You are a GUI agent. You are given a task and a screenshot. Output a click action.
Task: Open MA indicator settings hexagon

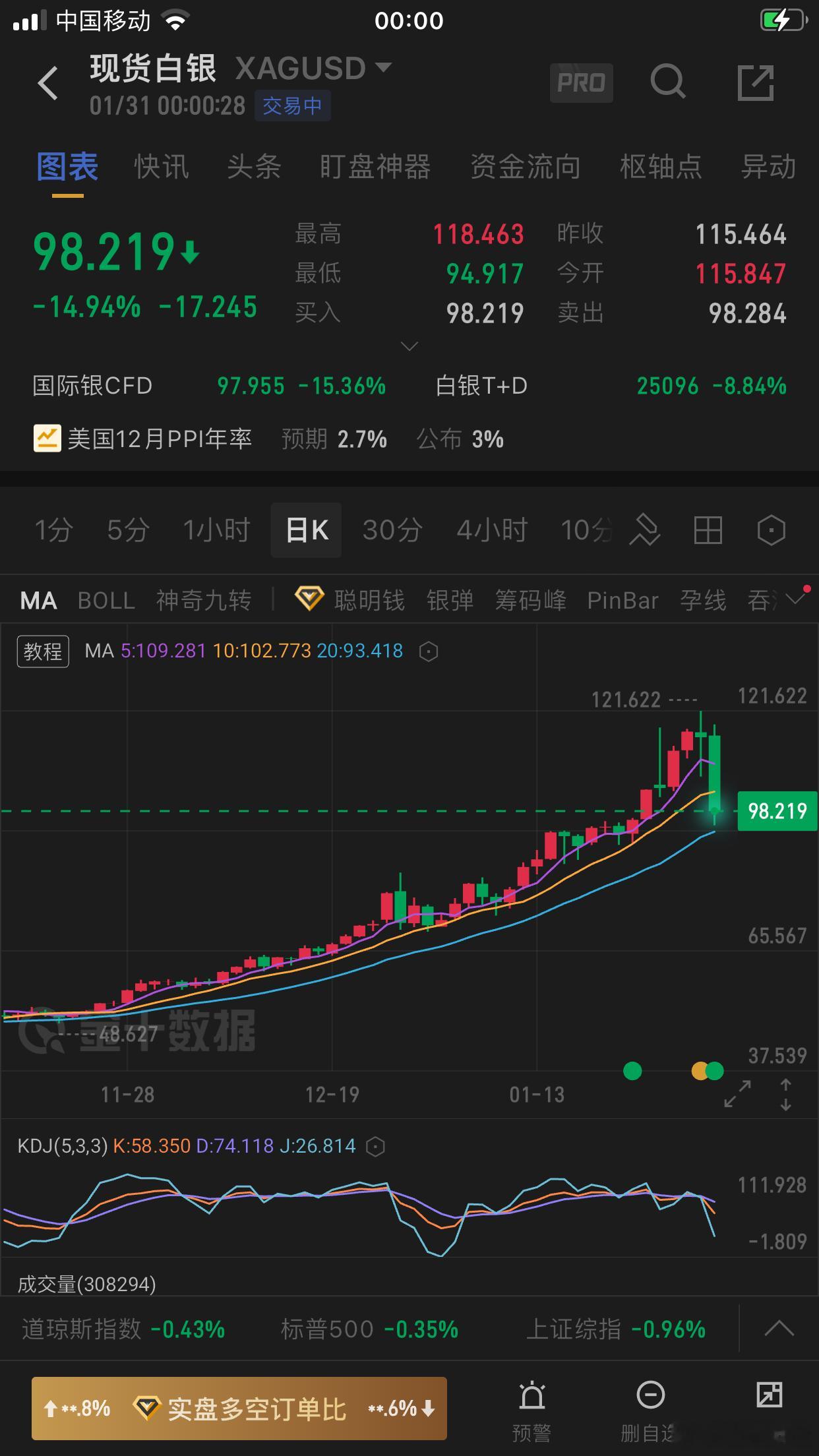click(429, 652)
